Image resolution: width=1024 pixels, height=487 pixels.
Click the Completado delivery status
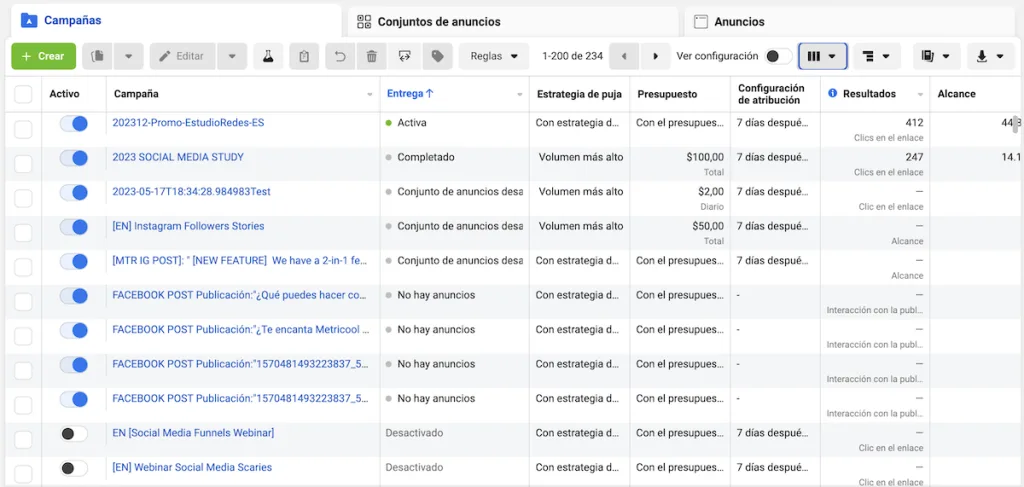pyautogui.click(x=426, y=157)
